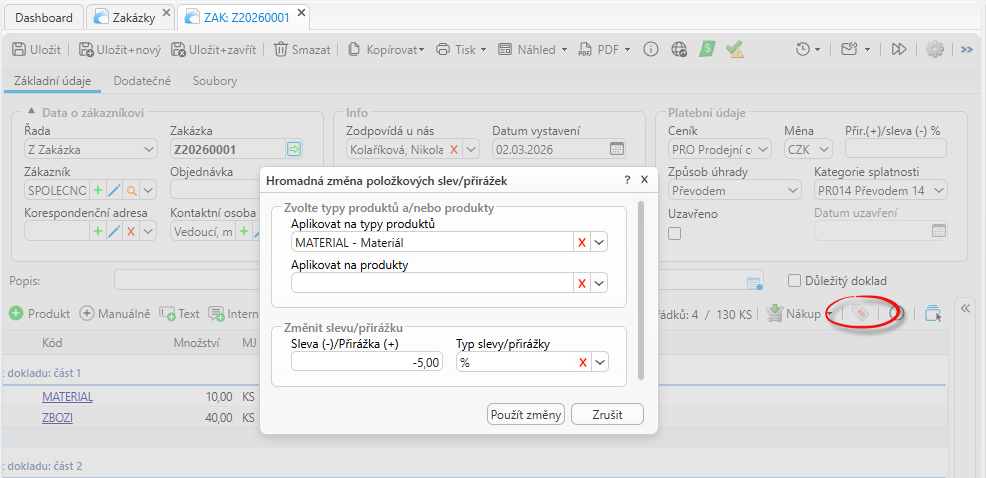986x478 pixels.
Task: Click the green checkmark approval icon
Action: tap(735, 49)
